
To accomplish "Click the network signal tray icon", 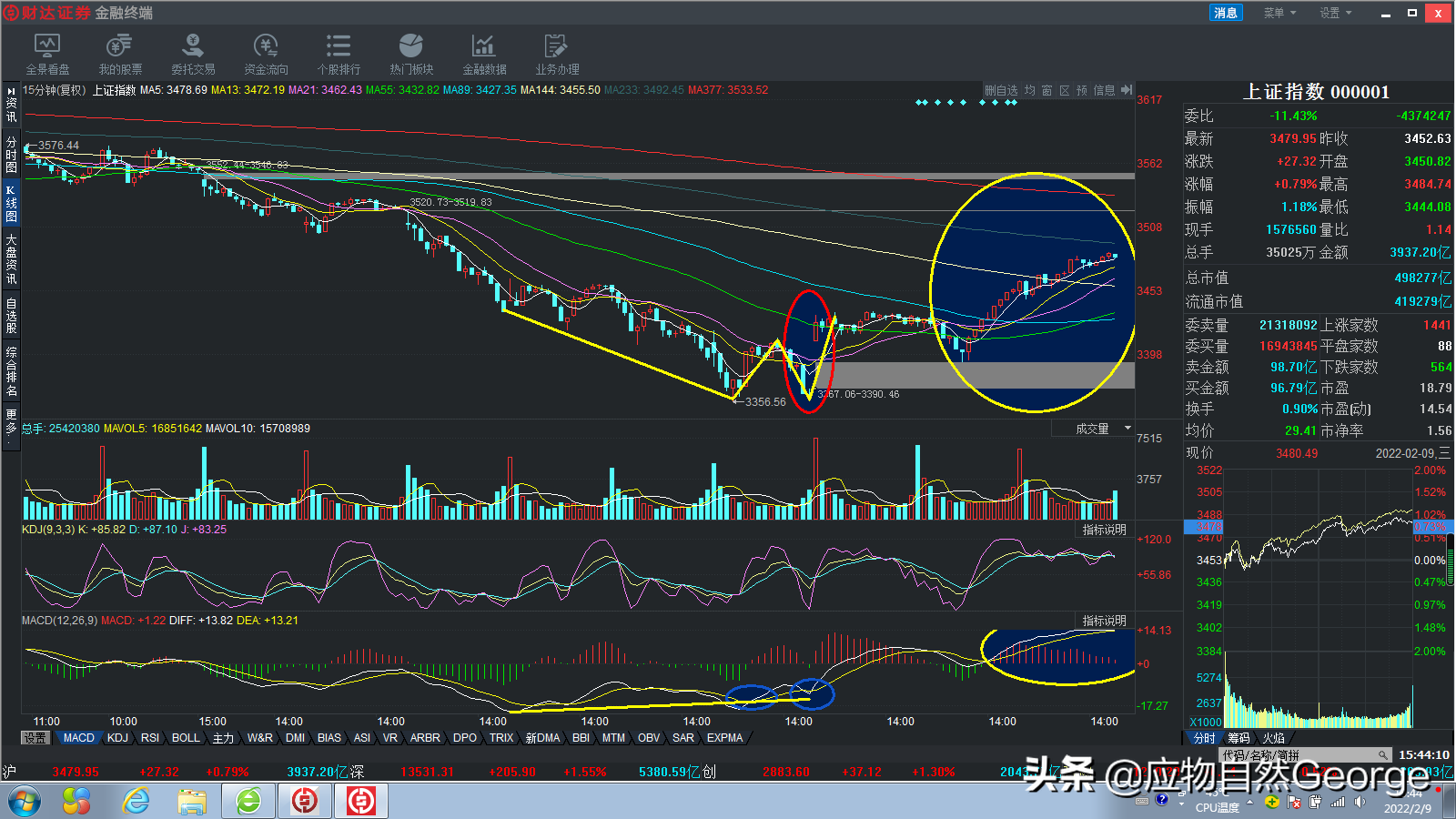I will point(1338,802).
